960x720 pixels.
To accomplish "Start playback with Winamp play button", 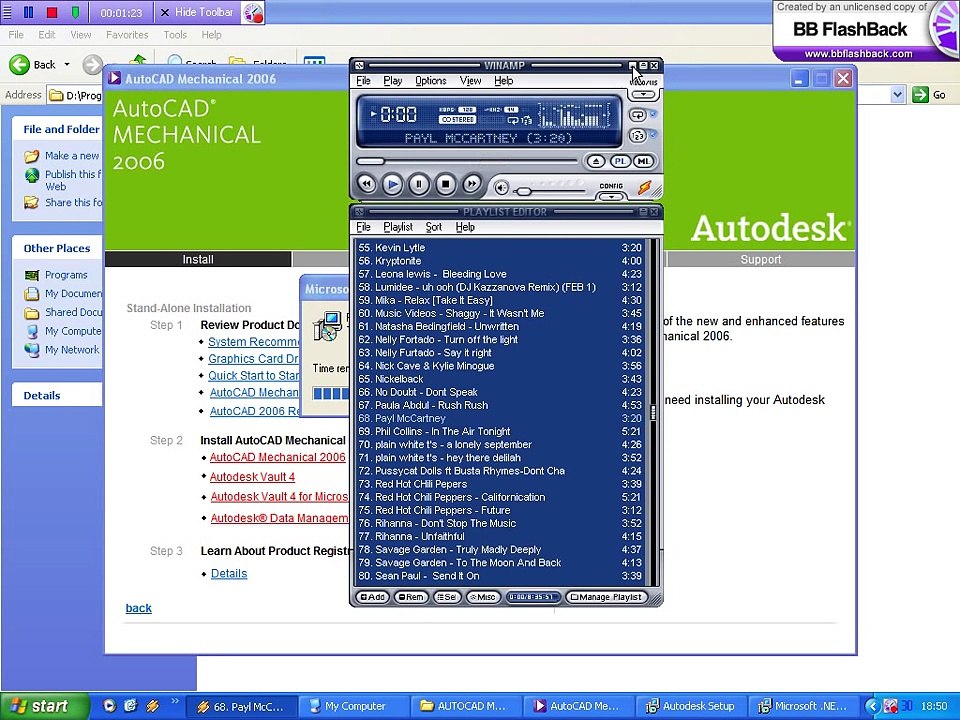I will (392, 184).
